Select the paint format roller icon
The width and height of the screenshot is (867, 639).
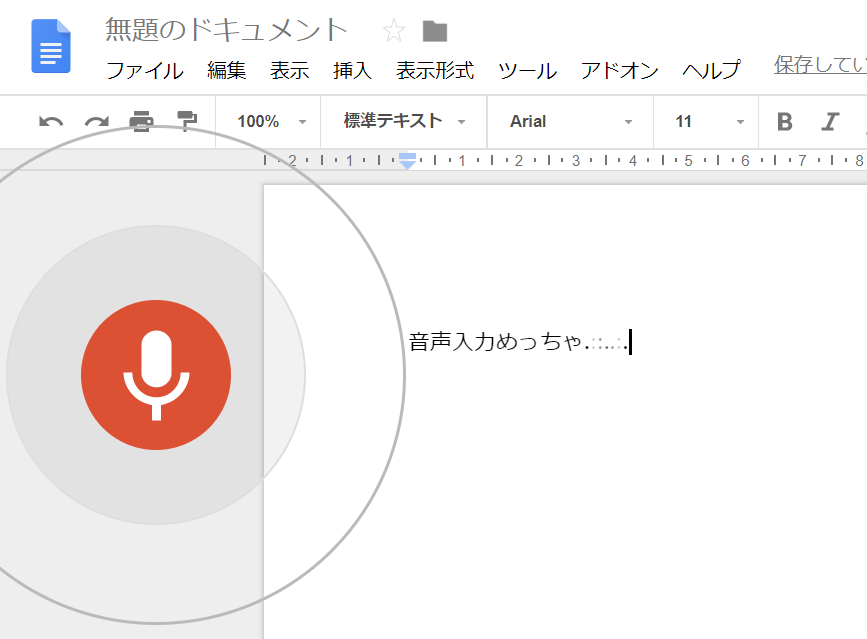[187, 121]
